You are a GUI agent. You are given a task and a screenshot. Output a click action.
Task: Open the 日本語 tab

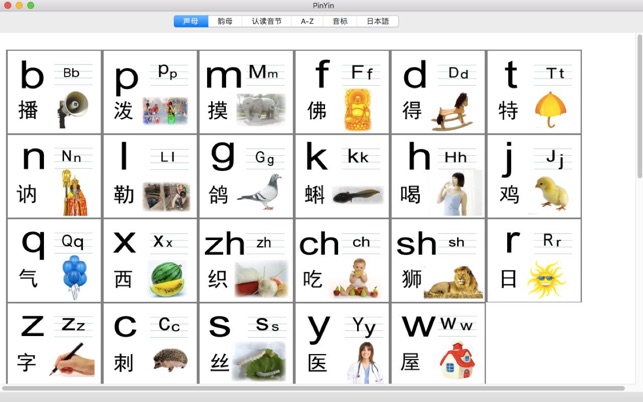coord(378,21)
